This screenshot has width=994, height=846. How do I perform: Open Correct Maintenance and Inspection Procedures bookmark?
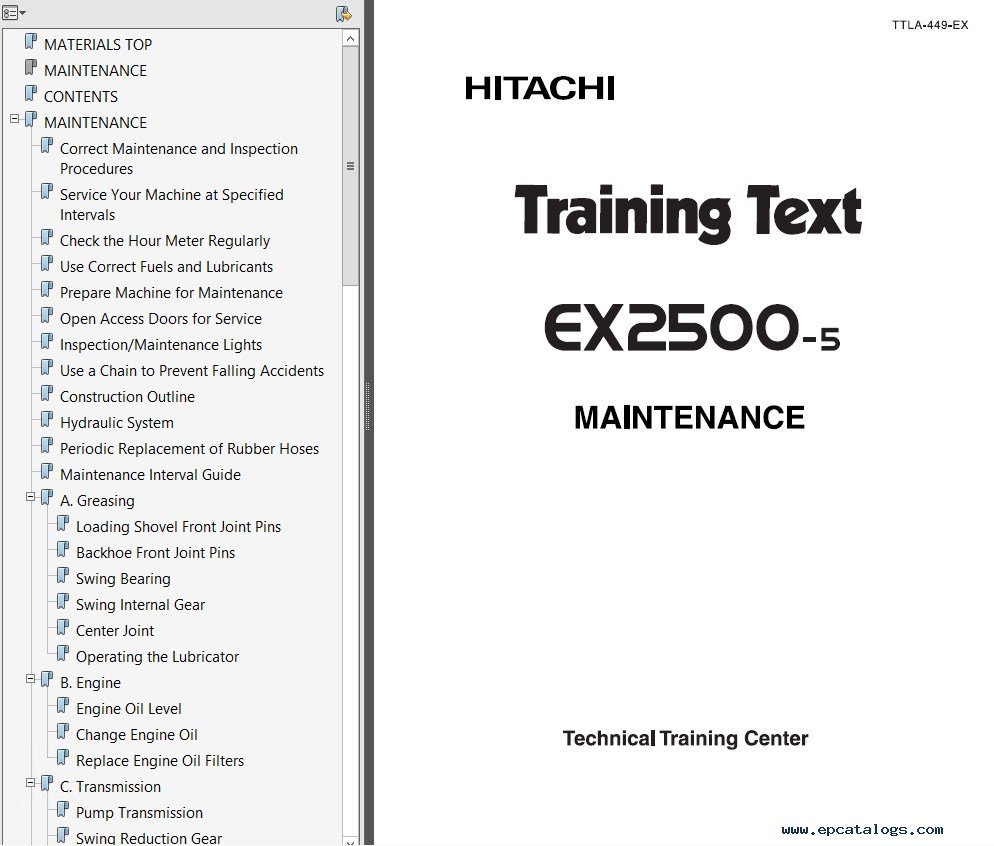pyautogui.click(x=179, y=158)
